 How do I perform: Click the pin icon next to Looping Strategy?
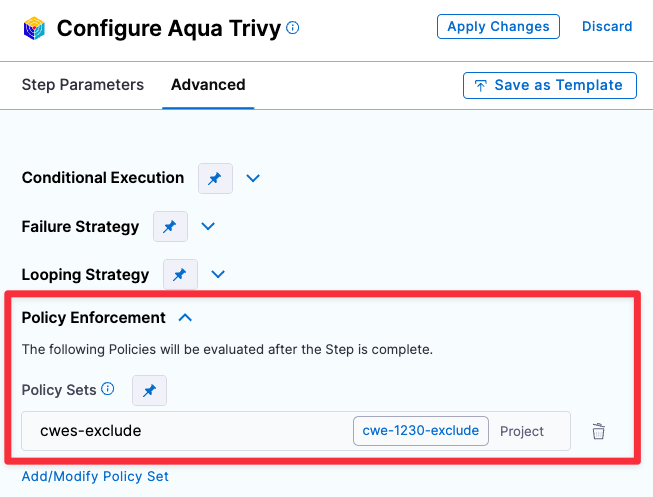click(x=180, y=274)
